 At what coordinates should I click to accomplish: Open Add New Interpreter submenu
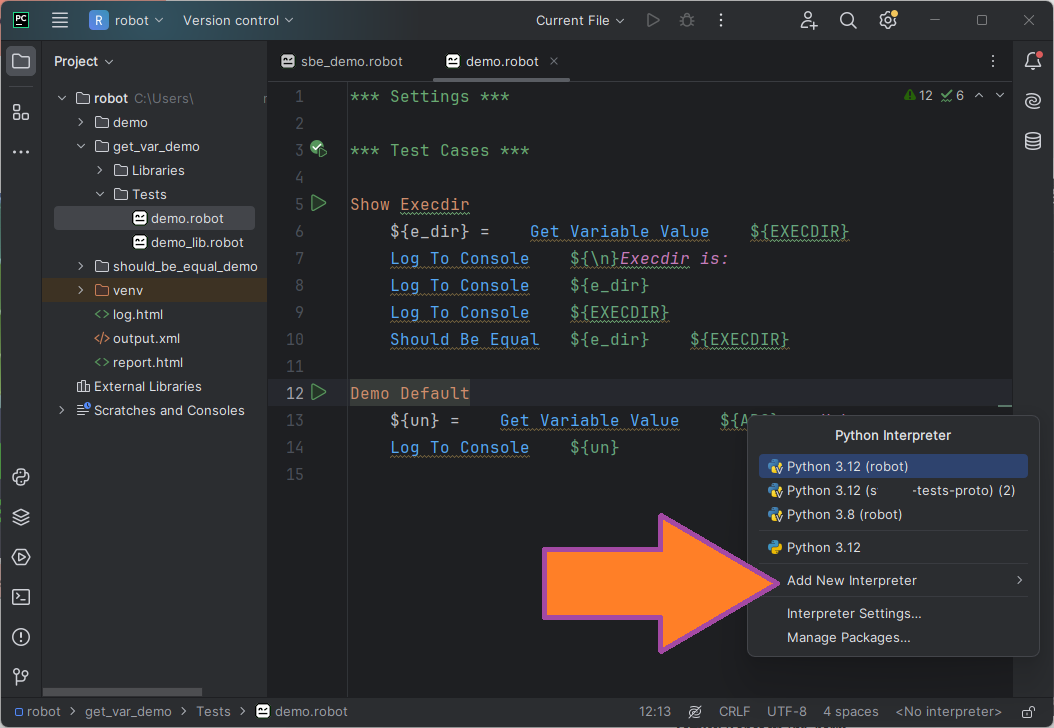[x=893, y=581]
